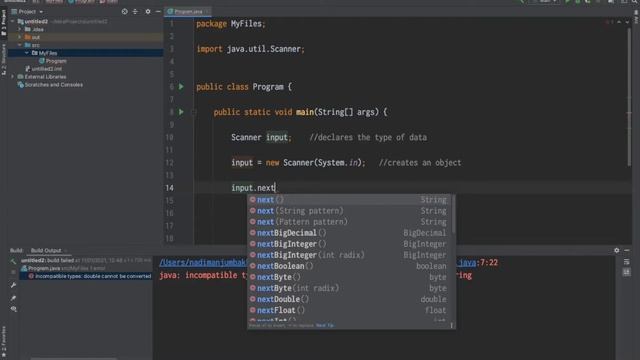Viewport: 640px width, 360px height.
Task: Click the pin tab icon in Build panel
Action: [x=13, y=298]
